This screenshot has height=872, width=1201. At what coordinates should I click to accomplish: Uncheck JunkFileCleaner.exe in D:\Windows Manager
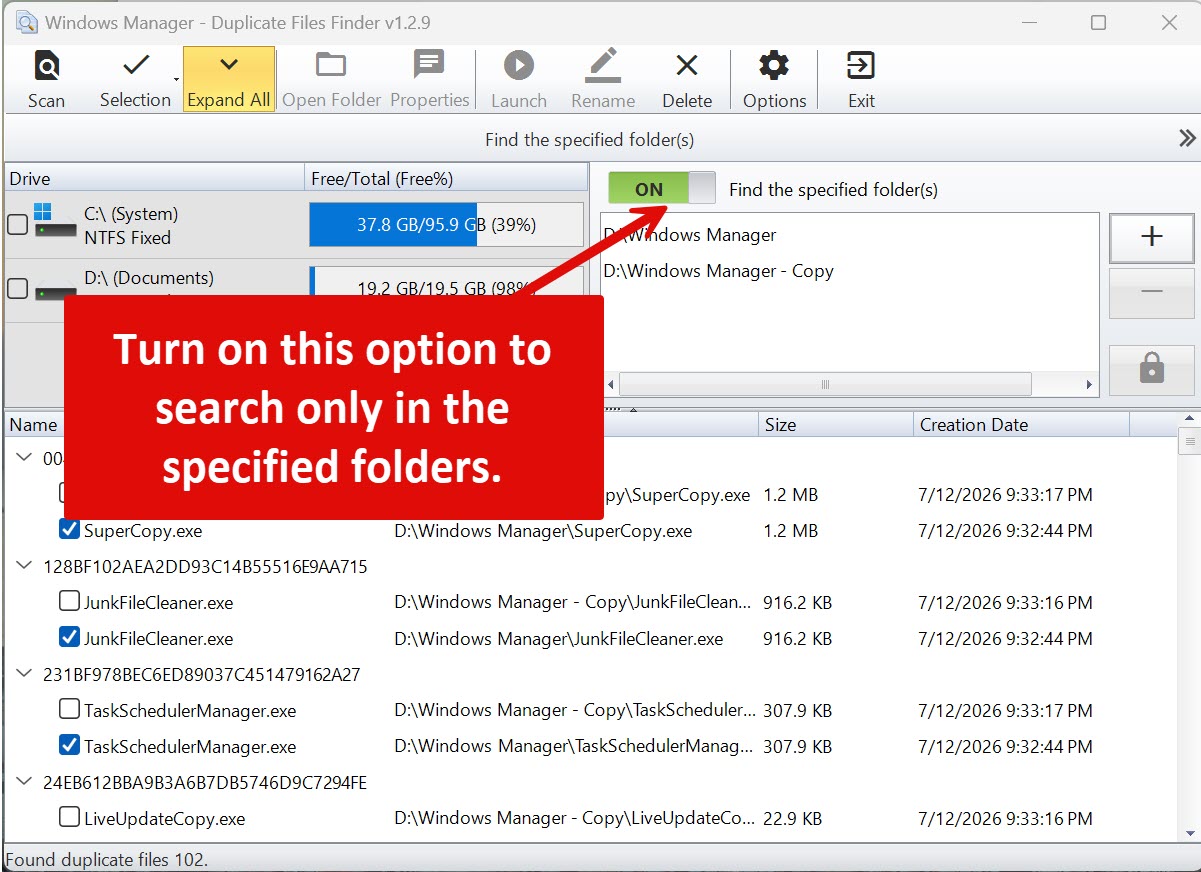point(70,638)
